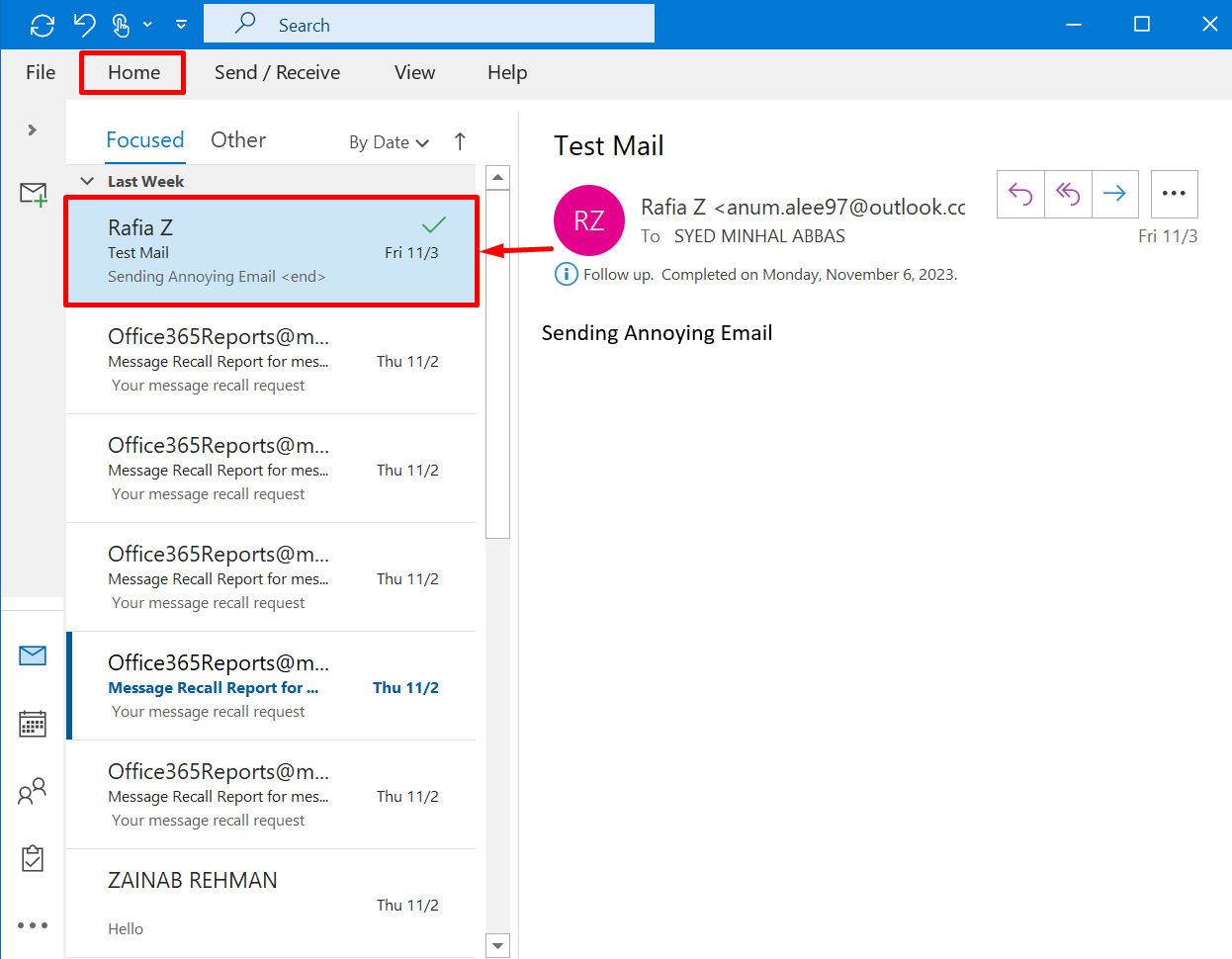Image resolution: width=1232 pixels, height=959 pixels.
Task: Open the File menu
Action: pyautogui.click(x=41, y=72)
